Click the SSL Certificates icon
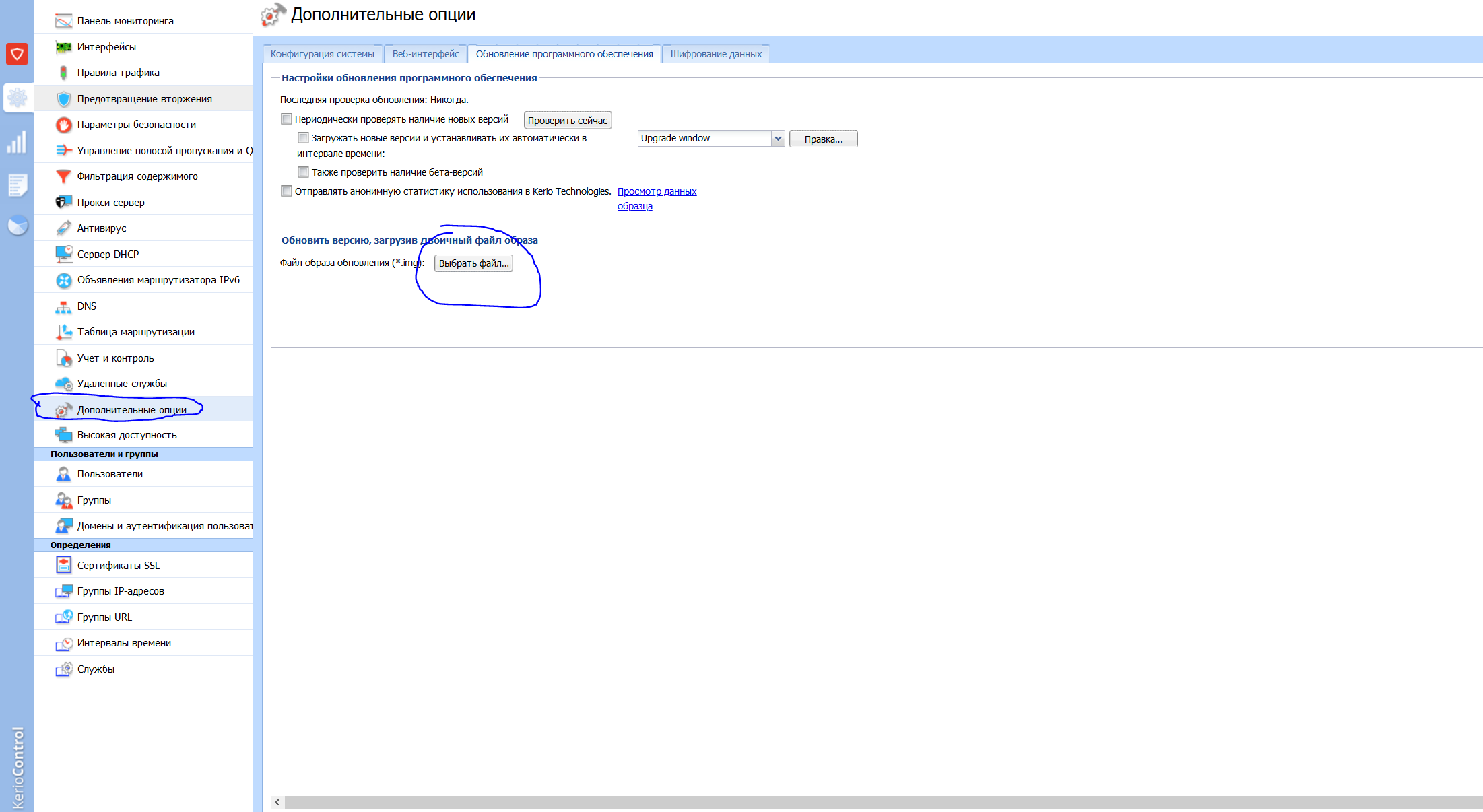This screenshot has width=1483, height=812. point(63,566)
